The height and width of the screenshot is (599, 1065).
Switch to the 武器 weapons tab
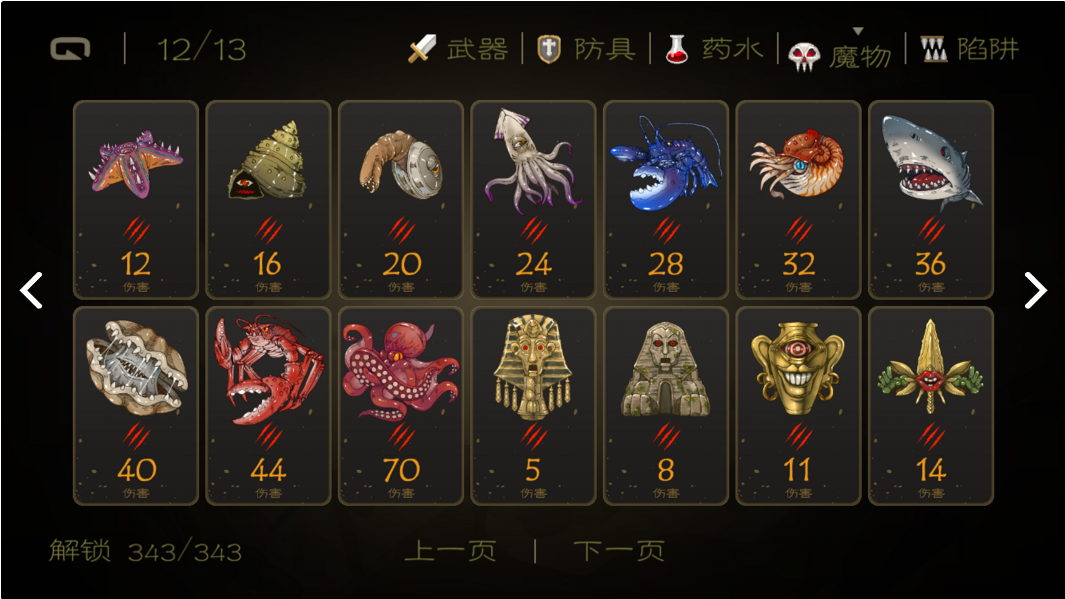pyautogui.click(x=458, y=49)
